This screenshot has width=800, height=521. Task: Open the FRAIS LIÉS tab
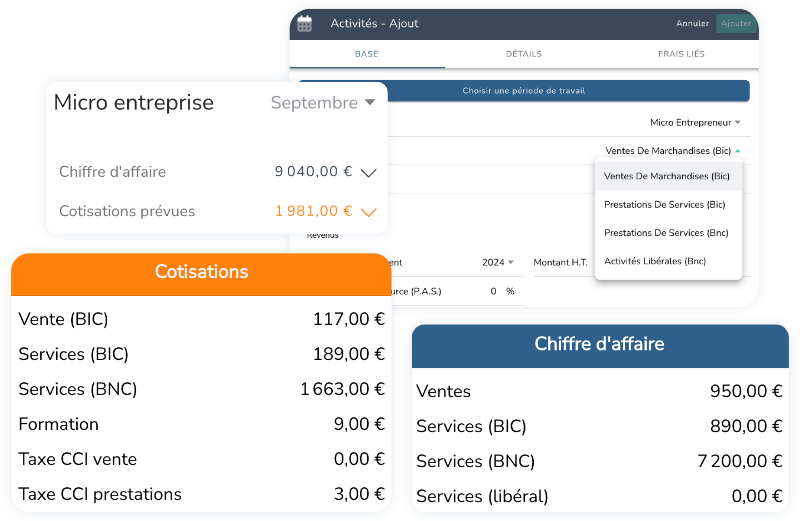pyautogui.click(x=681, y=54)
